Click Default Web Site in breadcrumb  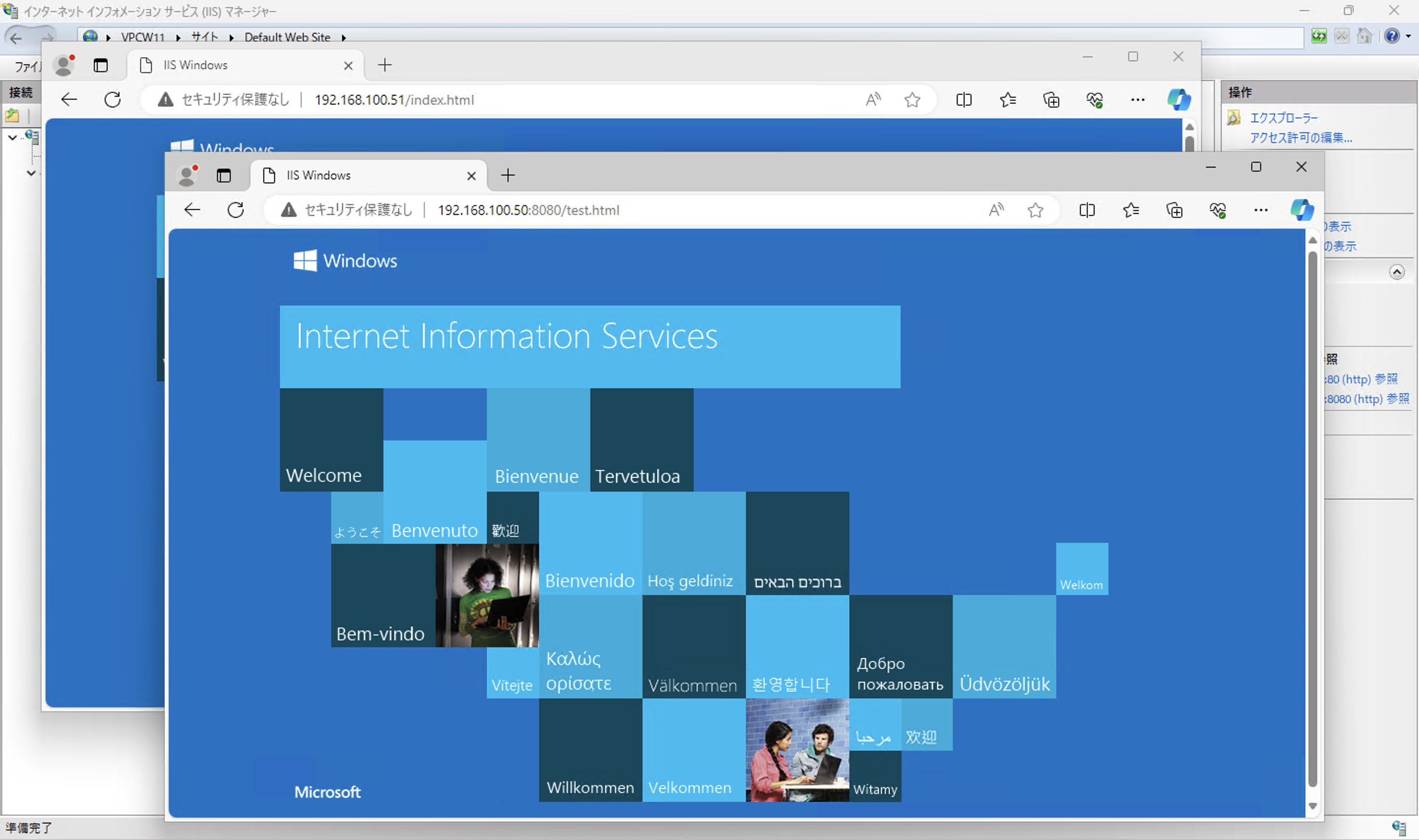pyautogui.click(x=288, y=37)
